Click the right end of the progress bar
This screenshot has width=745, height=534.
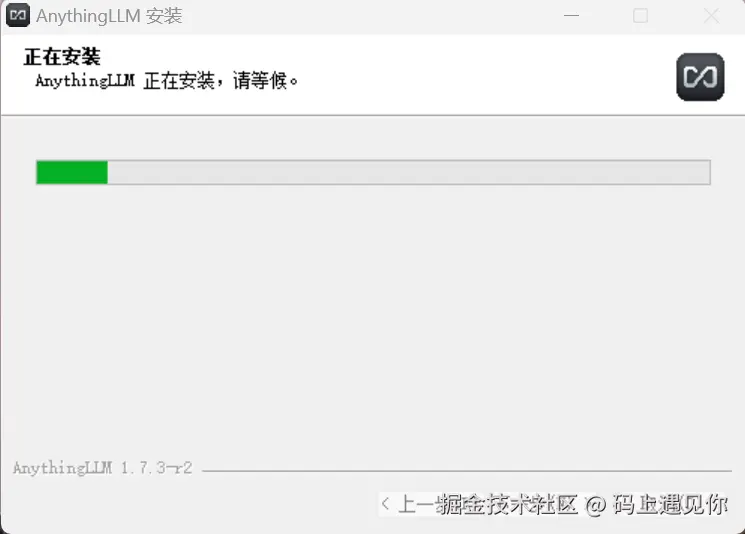[703, 172]
